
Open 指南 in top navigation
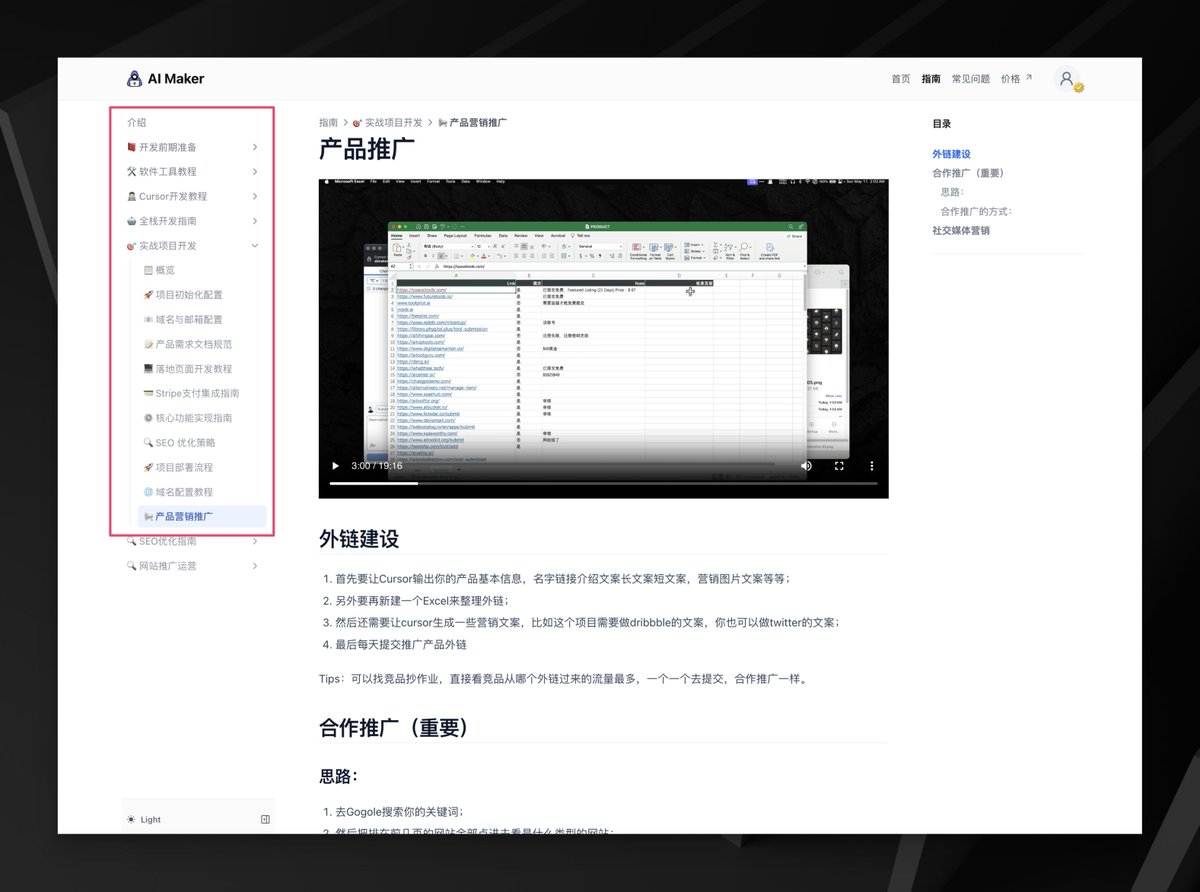pos(931,79)
